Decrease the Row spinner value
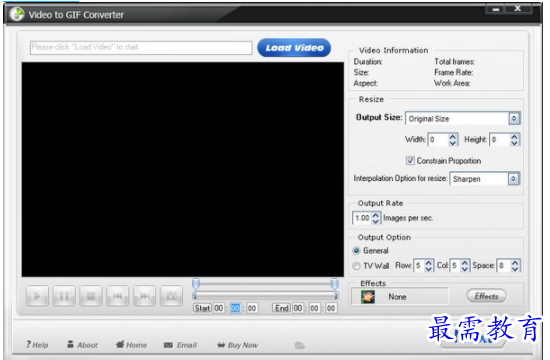This screenshot has width=550, height=360. [x=429, y=269]
